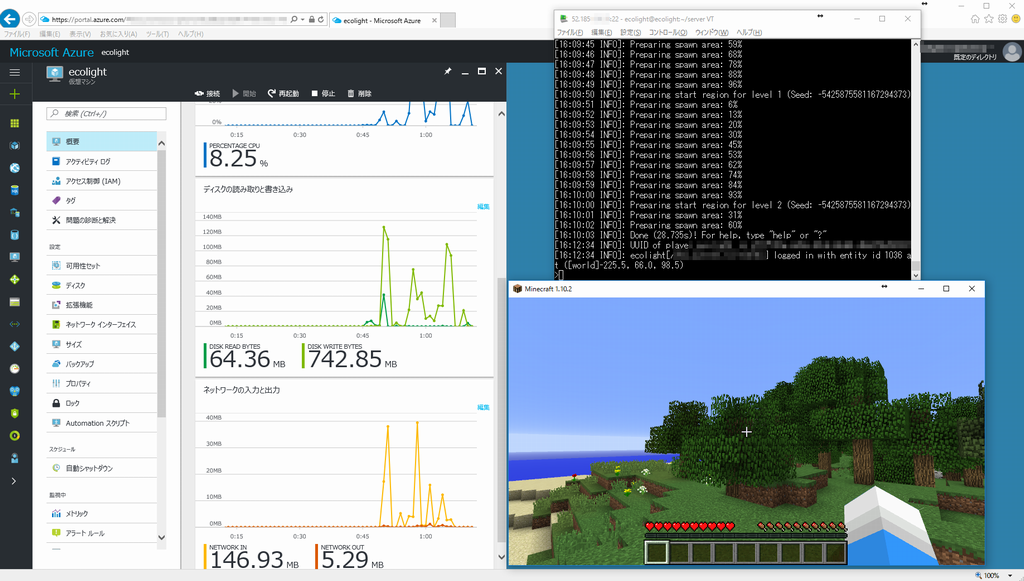Screen dimensions: 1024x581
Task: Close the ecolight - Microsoft Azure tab
Action: (x=434, y=20)
